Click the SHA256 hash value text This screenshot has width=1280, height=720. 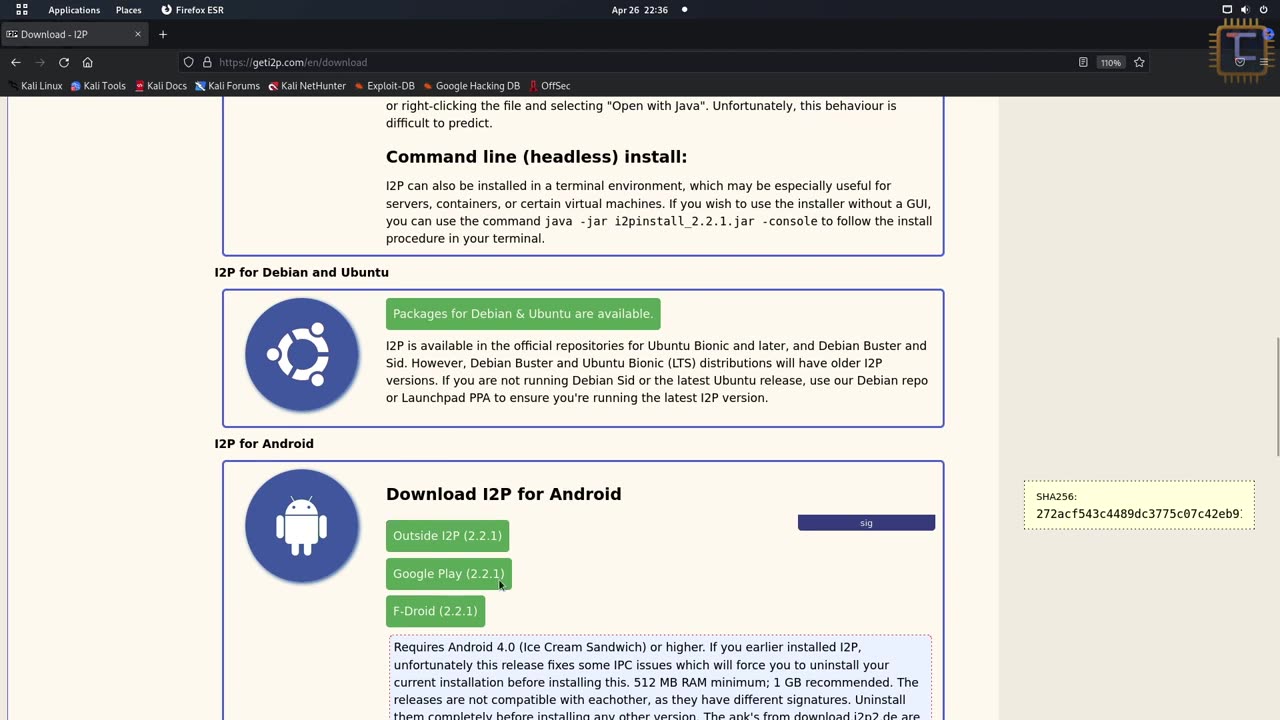1138,514
